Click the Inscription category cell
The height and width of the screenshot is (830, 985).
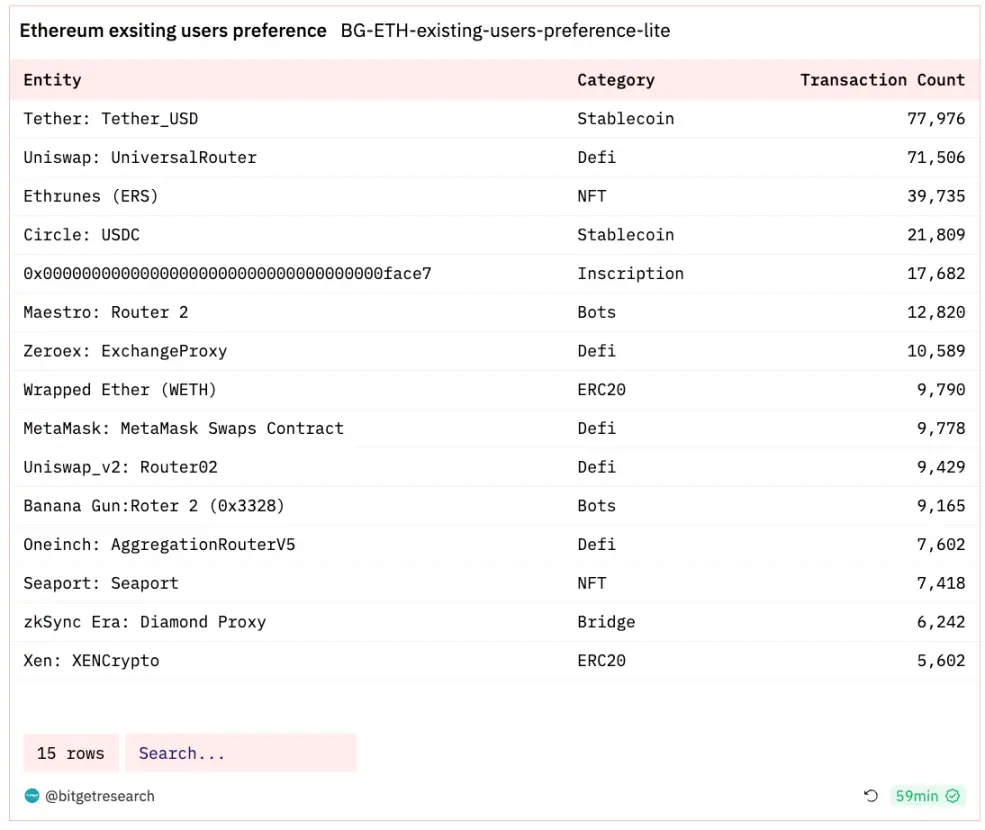[x=630, y=273]
